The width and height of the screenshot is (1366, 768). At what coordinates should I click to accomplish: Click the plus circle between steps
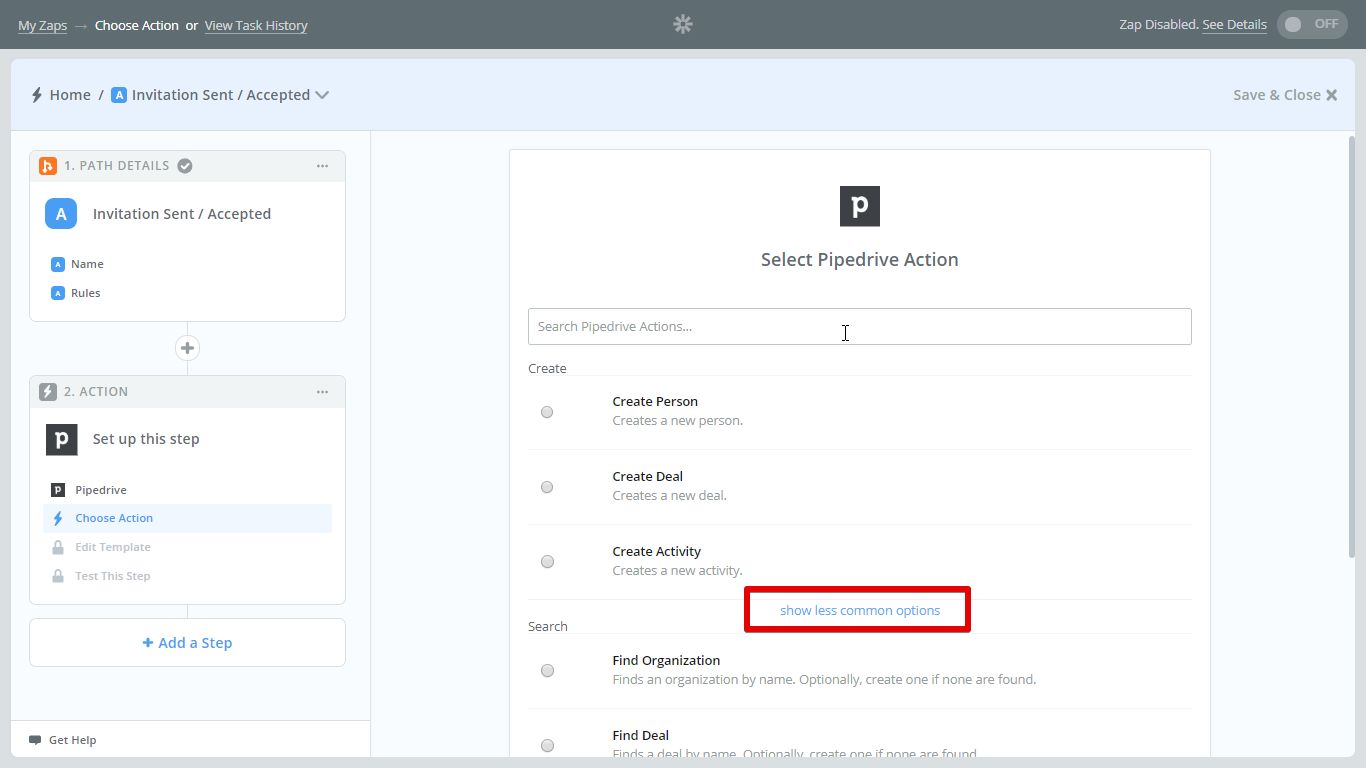[187, 348]
